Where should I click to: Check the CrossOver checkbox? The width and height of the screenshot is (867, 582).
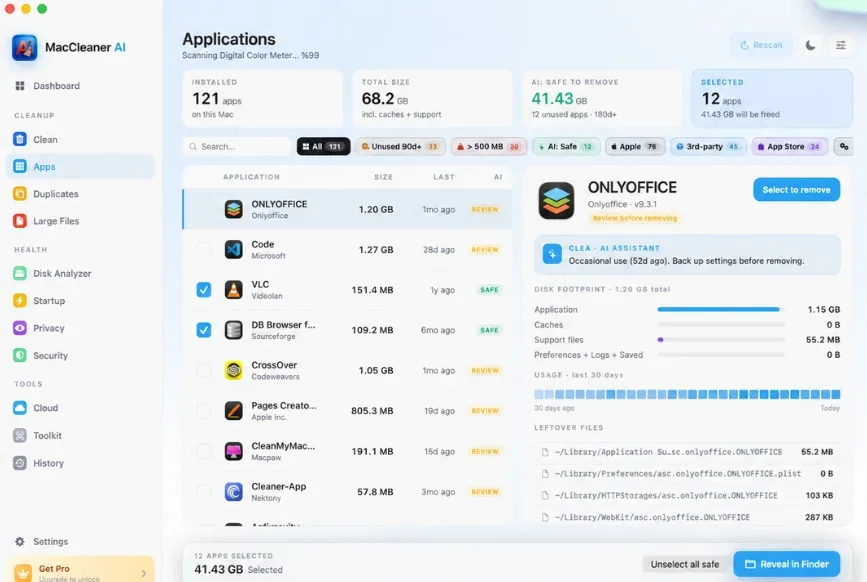(203, 370)
